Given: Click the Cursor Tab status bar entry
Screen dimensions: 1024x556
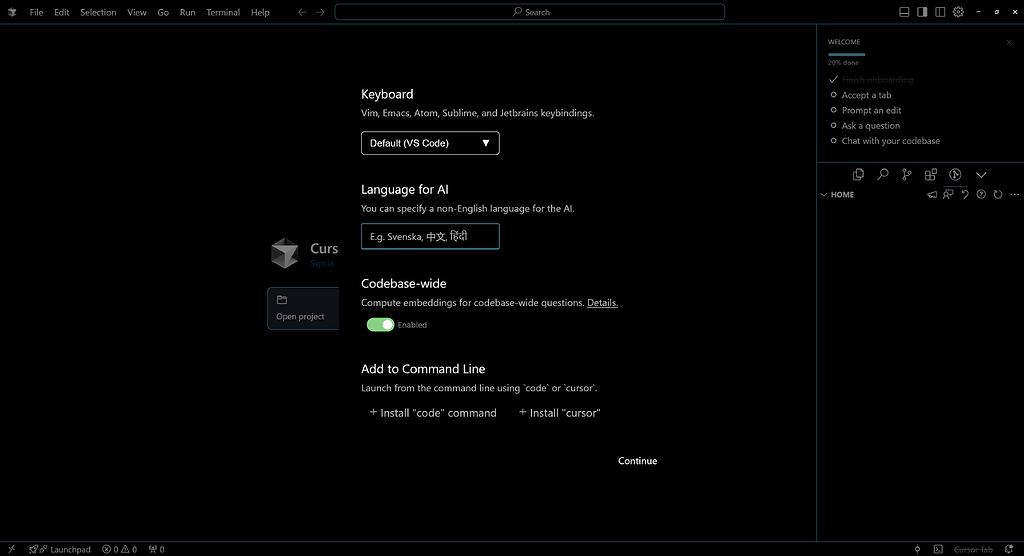Looking at the screenshot, I should coord(973,549).
